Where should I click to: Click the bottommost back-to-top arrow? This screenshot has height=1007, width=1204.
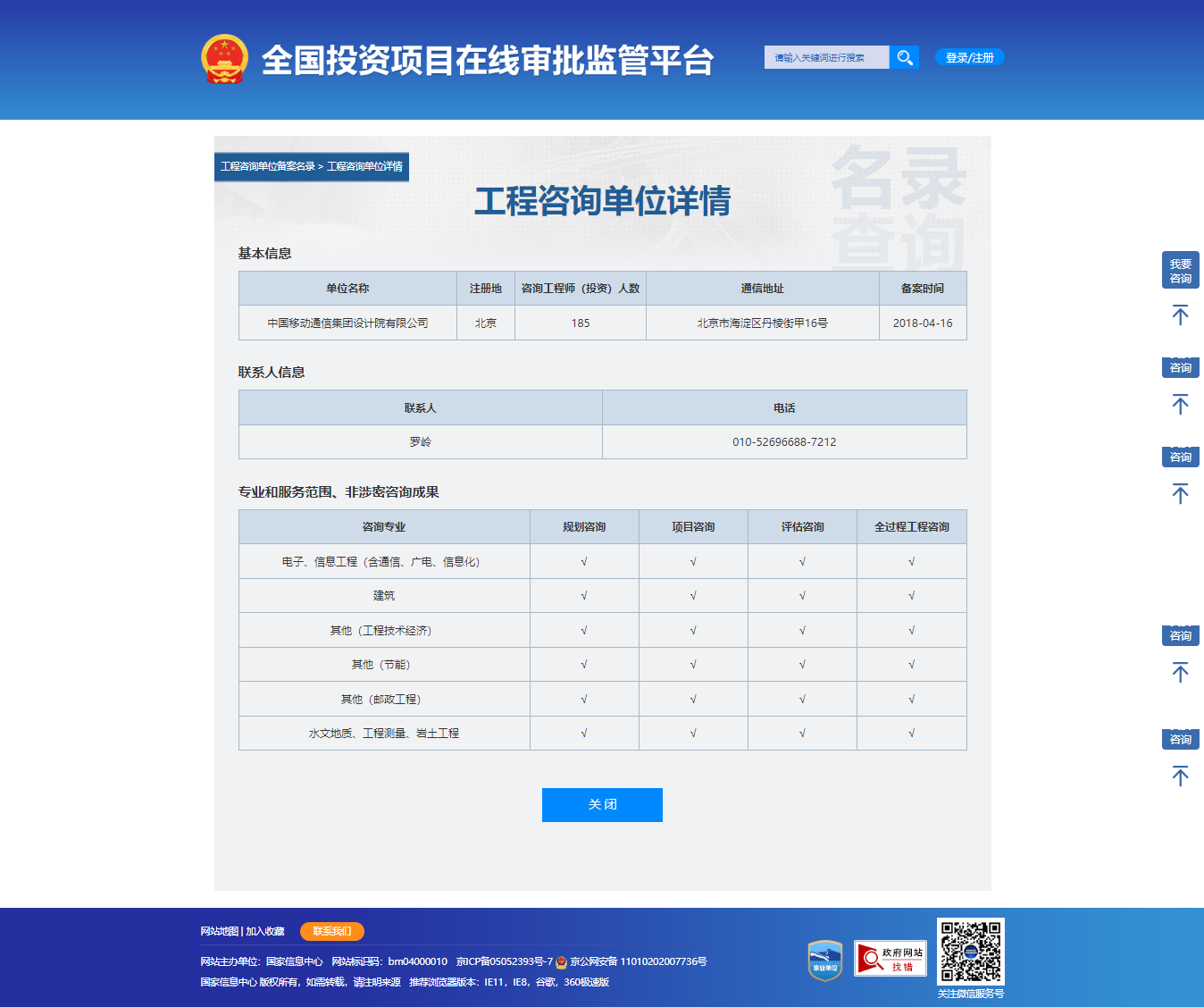1181,776
